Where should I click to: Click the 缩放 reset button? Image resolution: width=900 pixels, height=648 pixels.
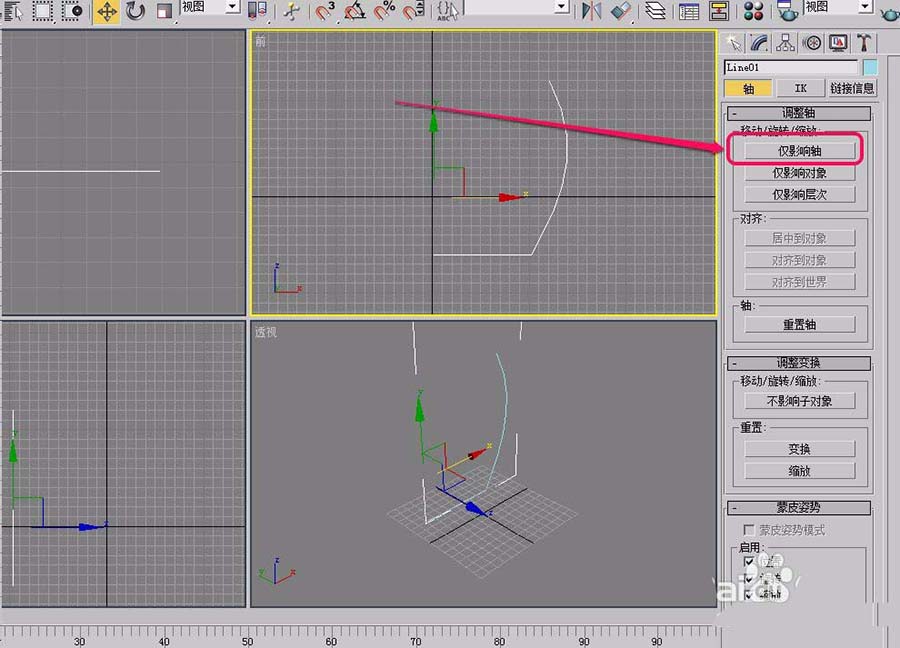coord(800,471)
